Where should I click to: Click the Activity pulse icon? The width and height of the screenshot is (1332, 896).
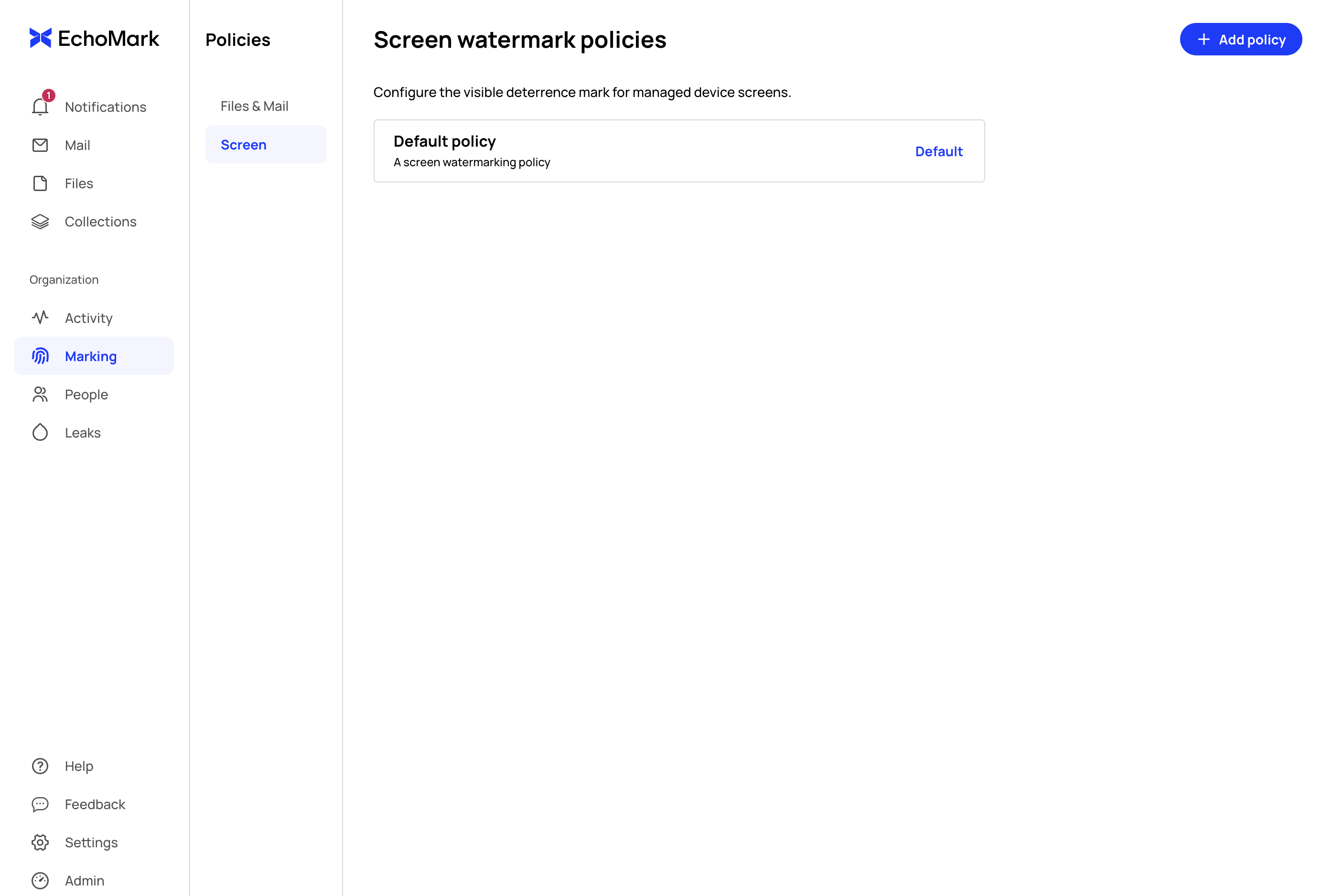click(x=40, y=317)
